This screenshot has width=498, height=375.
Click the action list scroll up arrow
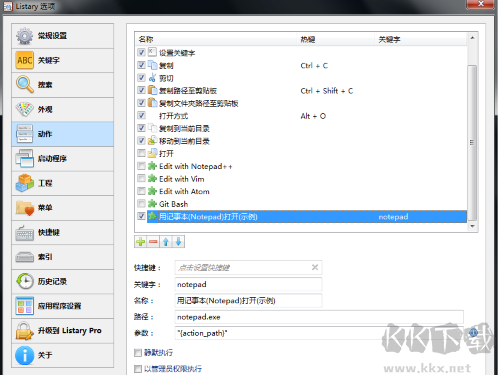click(472, 38)
